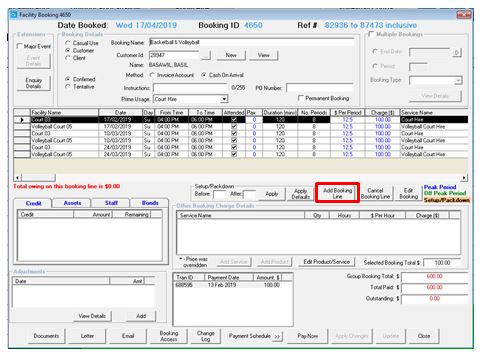Click the New customer button

click(x=231, y=55)
